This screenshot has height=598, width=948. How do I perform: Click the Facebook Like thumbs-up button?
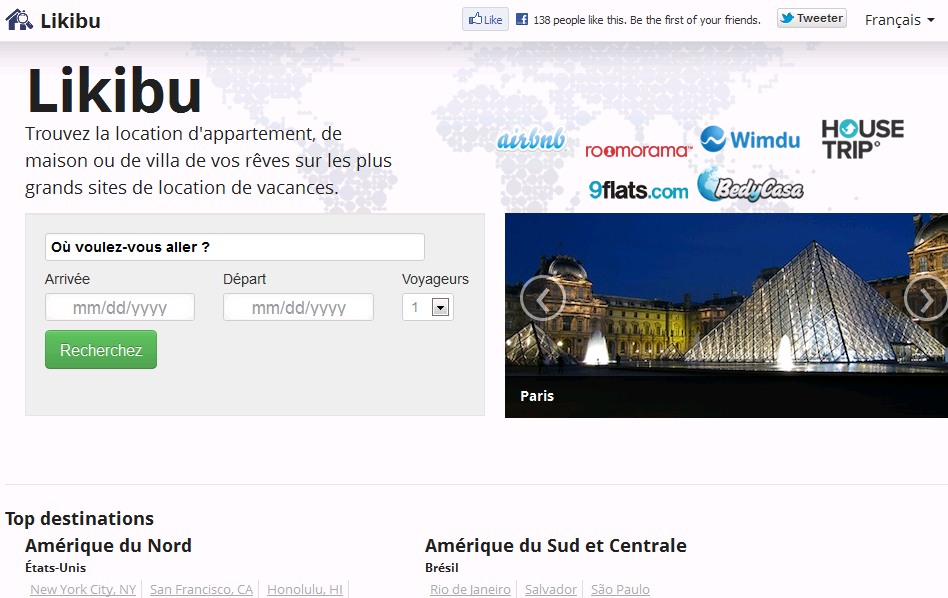[x=485, y=19]
